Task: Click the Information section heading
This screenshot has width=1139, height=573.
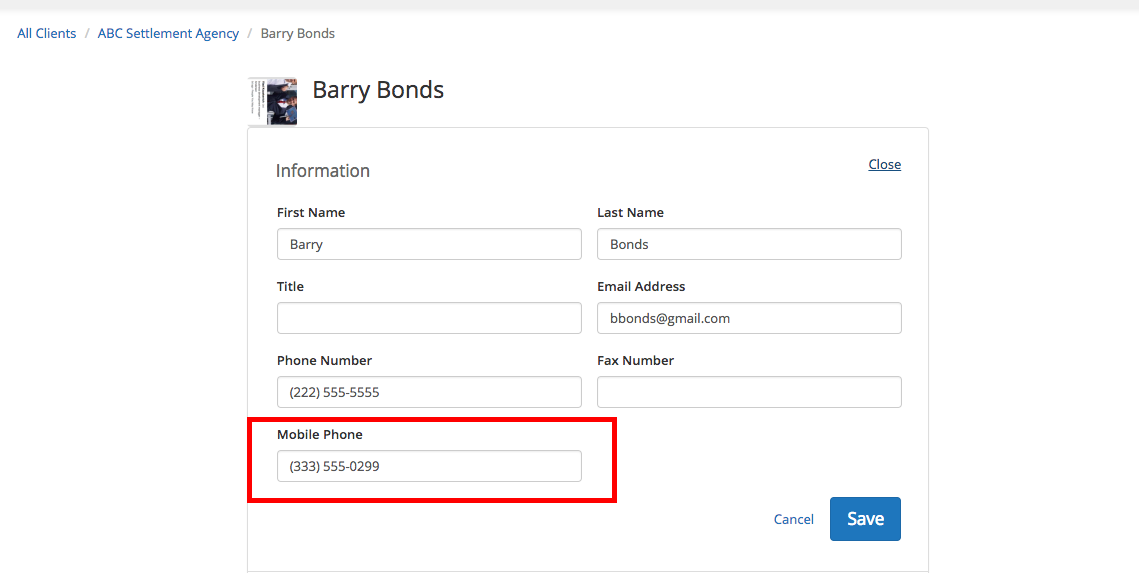Action: (323, 171)
